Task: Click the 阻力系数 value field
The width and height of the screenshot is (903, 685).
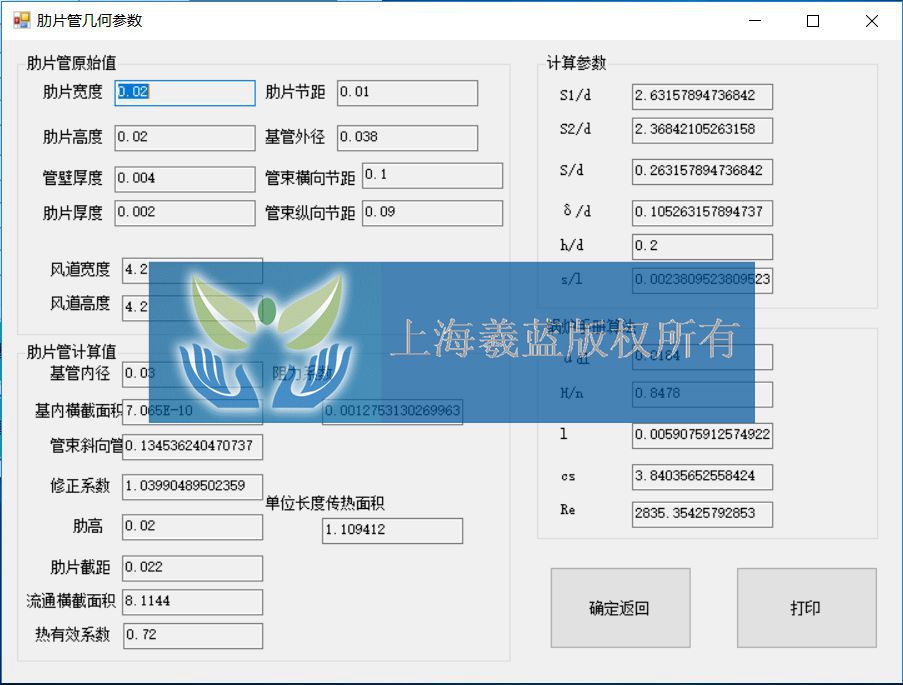Action: (x=392, y=411)
